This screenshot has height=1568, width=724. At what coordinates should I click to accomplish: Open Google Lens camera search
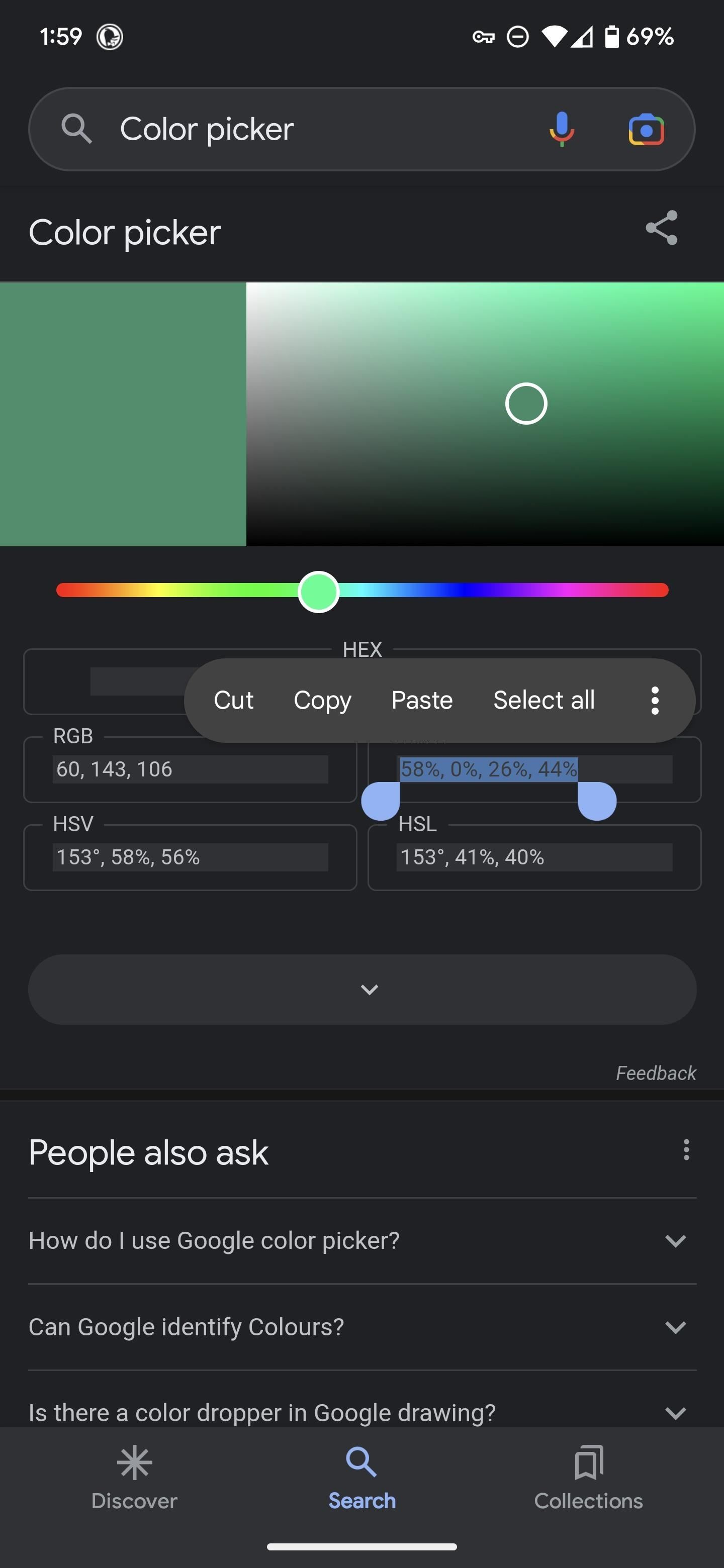pos(646,129)
